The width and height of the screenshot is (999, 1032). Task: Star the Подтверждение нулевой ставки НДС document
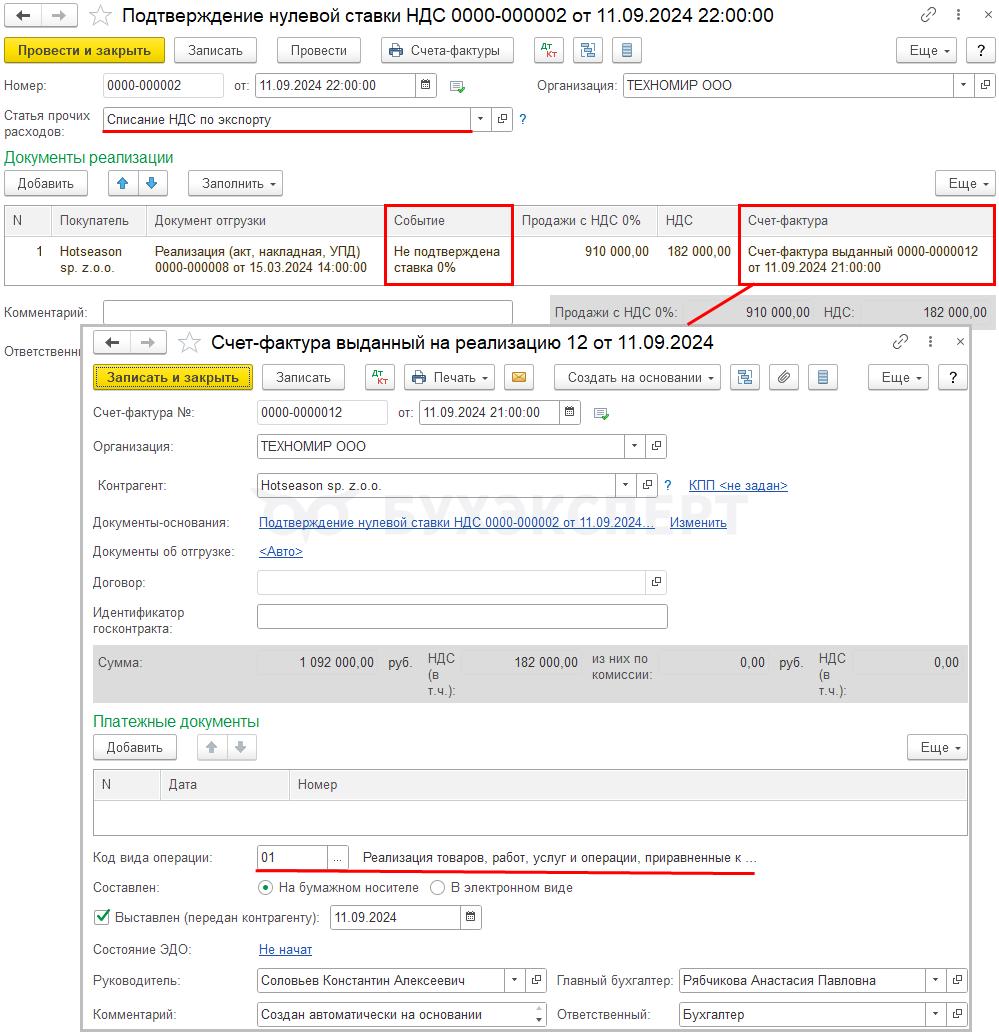pyautogui.click(x=100, y=15)
